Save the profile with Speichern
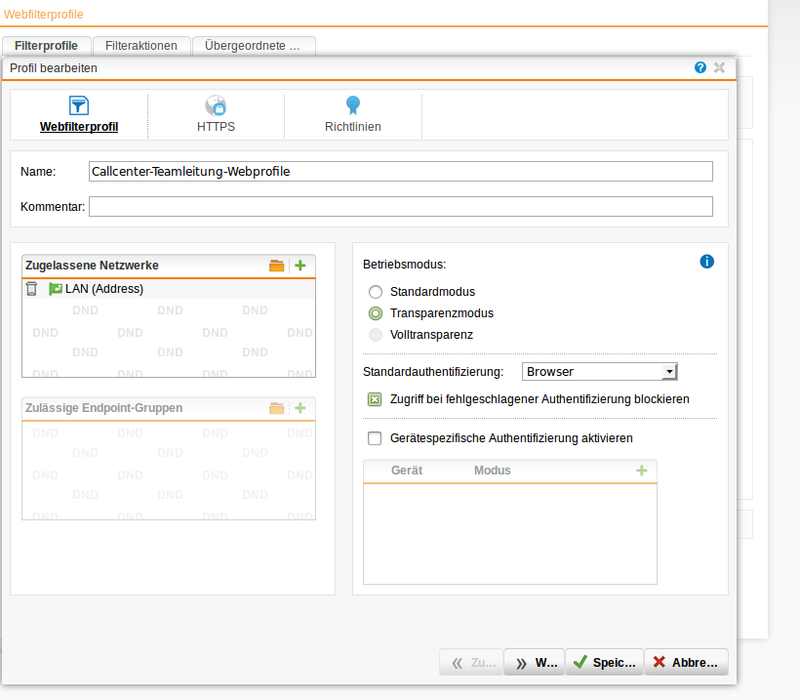The image size is (800, 700). [x=604, y=662]
